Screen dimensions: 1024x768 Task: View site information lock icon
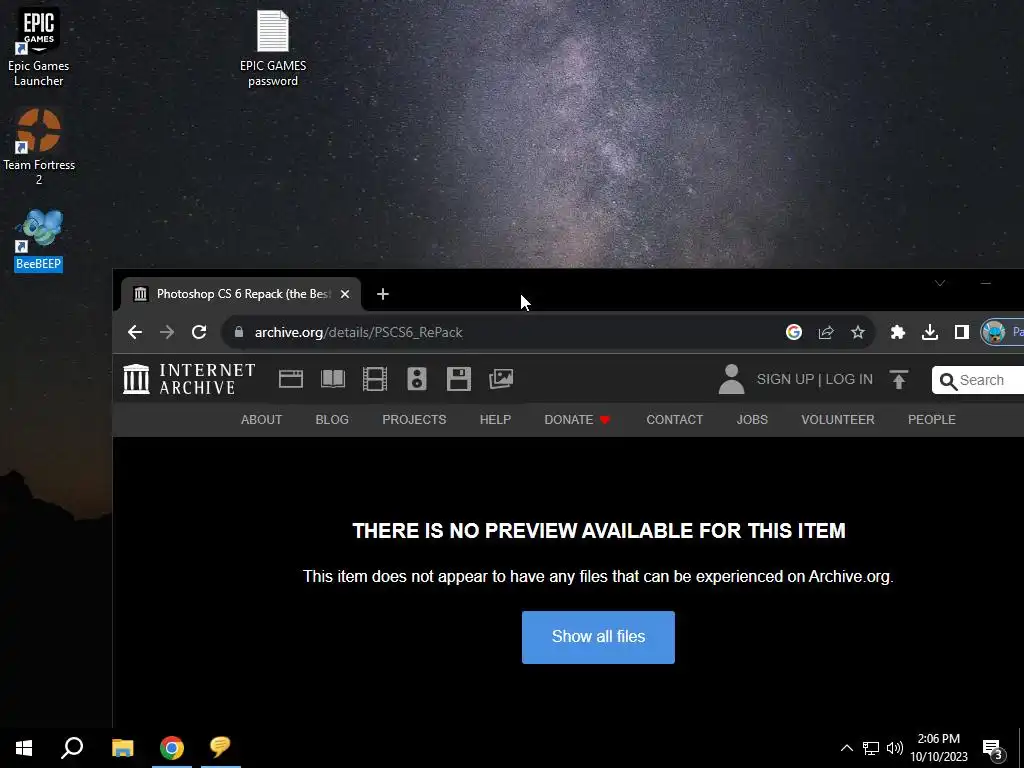tap(239, 332)
